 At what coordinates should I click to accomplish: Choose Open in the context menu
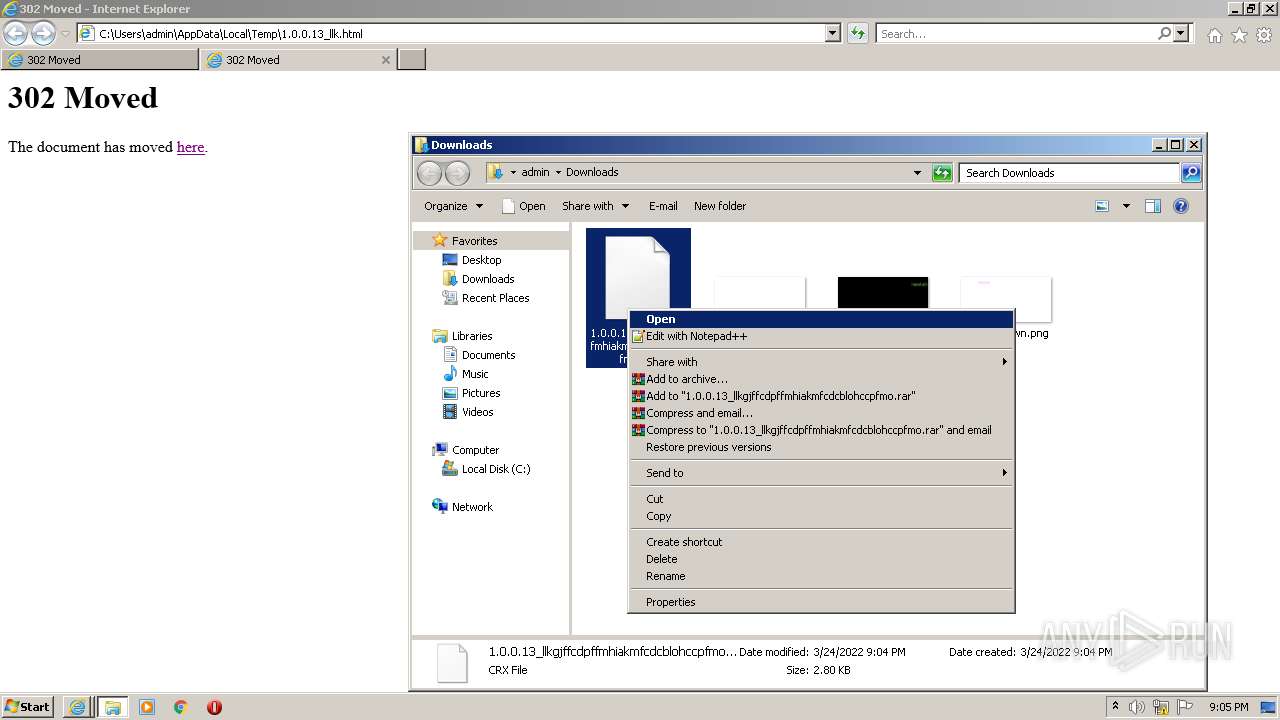(x=820, y=319)
